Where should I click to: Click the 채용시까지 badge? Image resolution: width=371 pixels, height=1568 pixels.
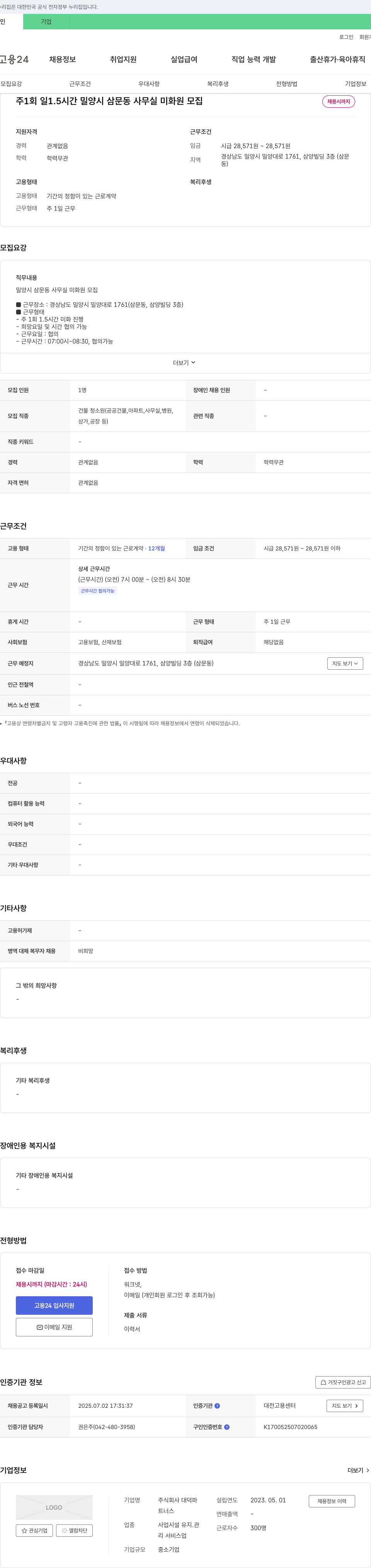[339, 102]
